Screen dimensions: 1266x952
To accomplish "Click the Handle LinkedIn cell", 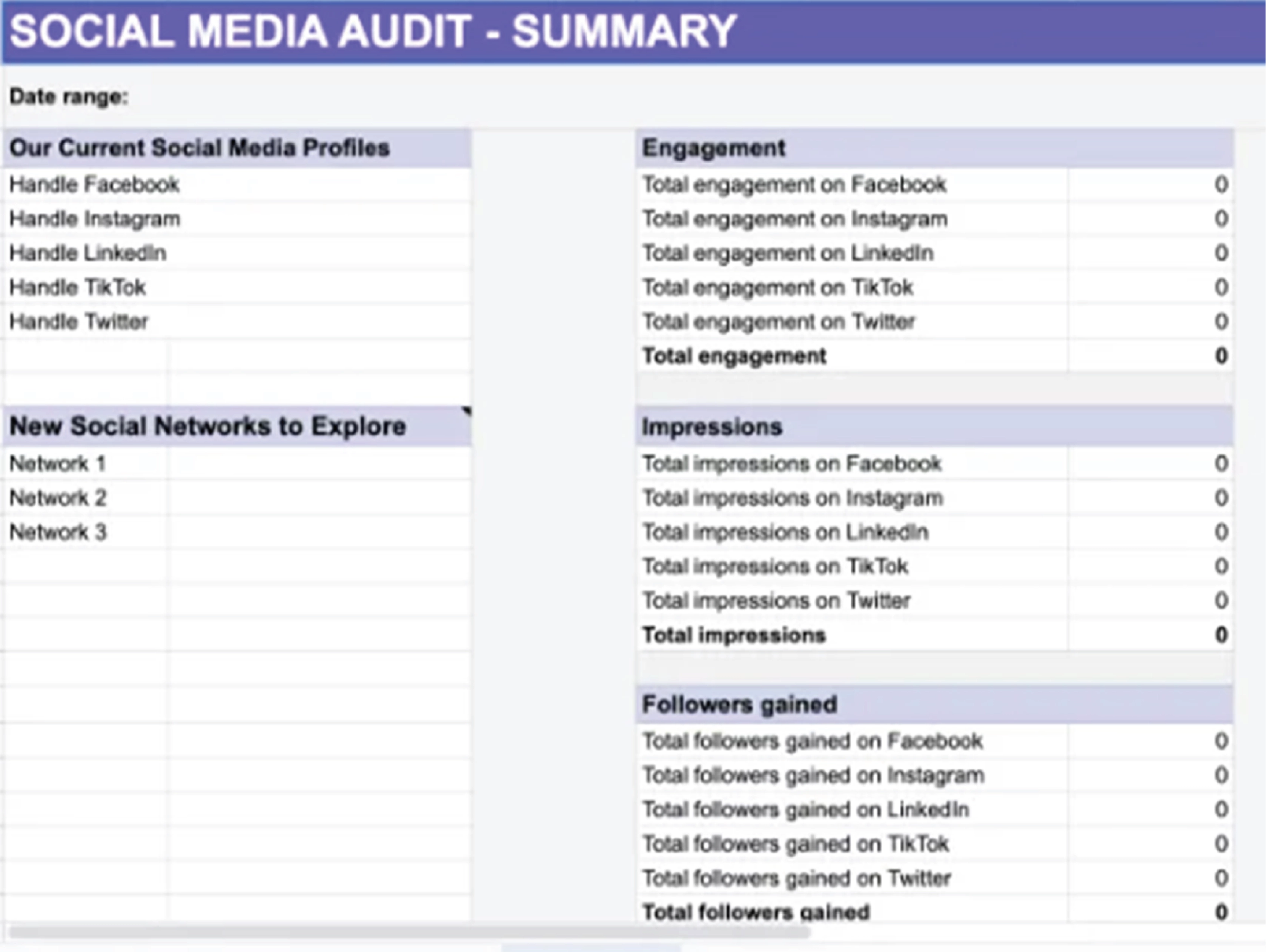I will point(88,253).
